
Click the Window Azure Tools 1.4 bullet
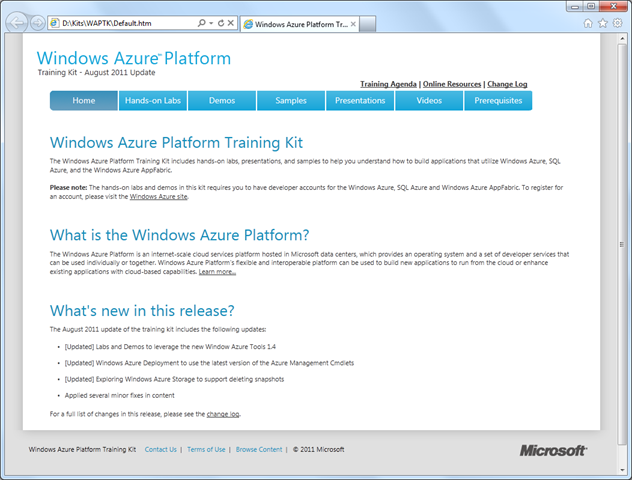170,347
